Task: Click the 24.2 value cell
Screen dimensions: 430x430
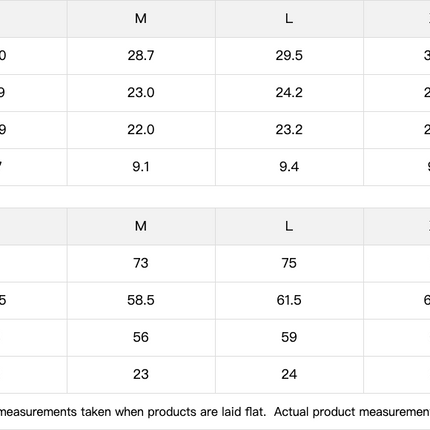Action: pos(289,93)
